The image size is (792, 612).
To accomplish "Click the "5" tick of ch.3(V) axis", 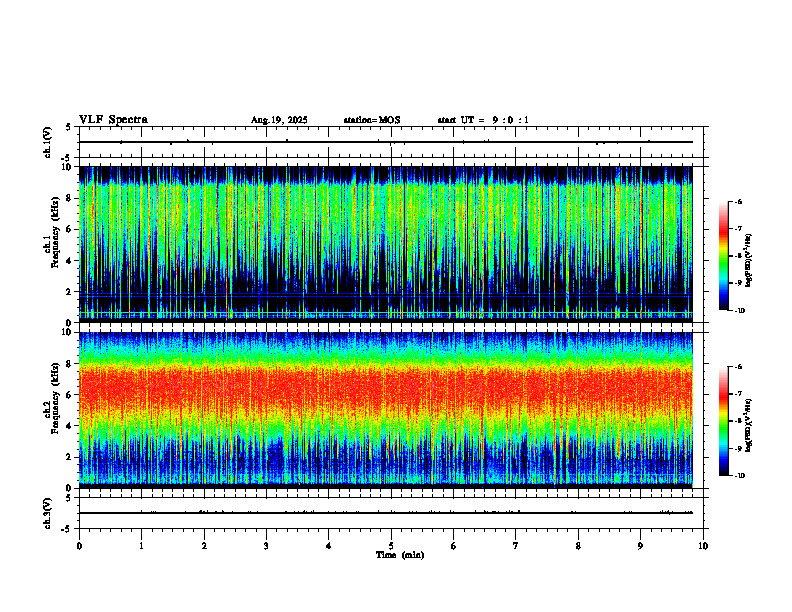I will point(69,498).
